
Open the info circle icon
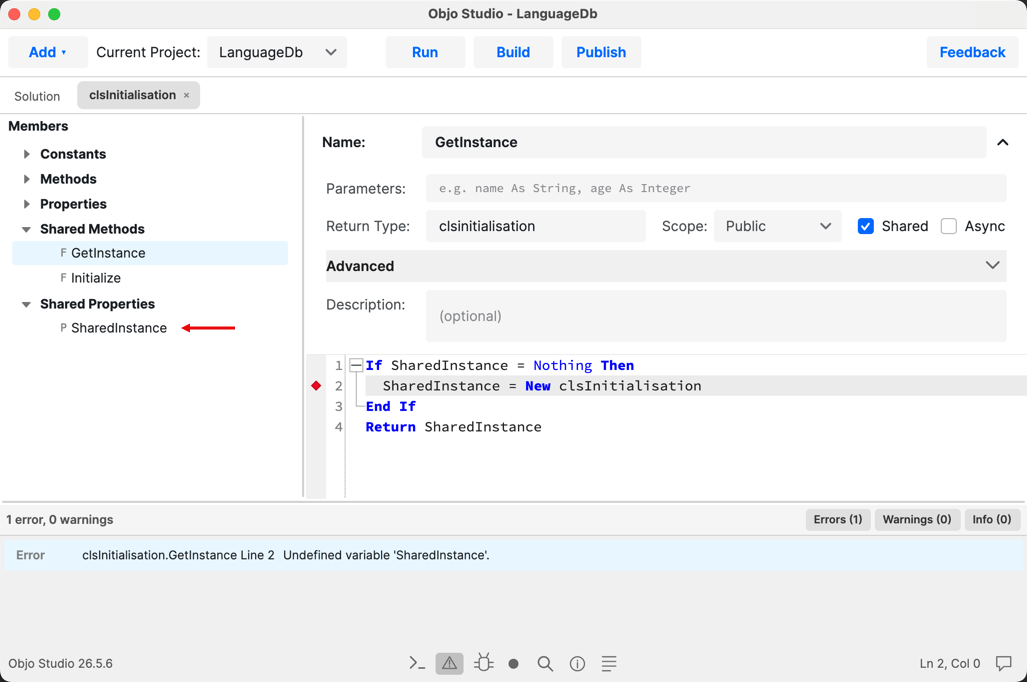pyautogui.click(x=577, y=664)
